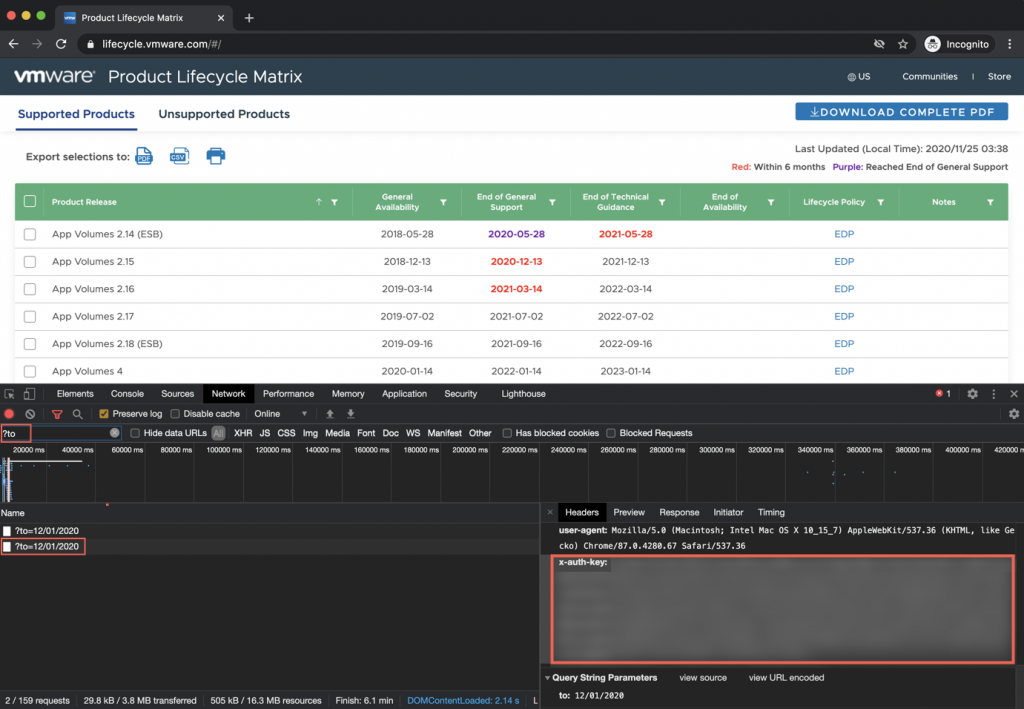Click the network filter text field
The height and width of the screenshot is (709, 1024).
coord(60,433)
